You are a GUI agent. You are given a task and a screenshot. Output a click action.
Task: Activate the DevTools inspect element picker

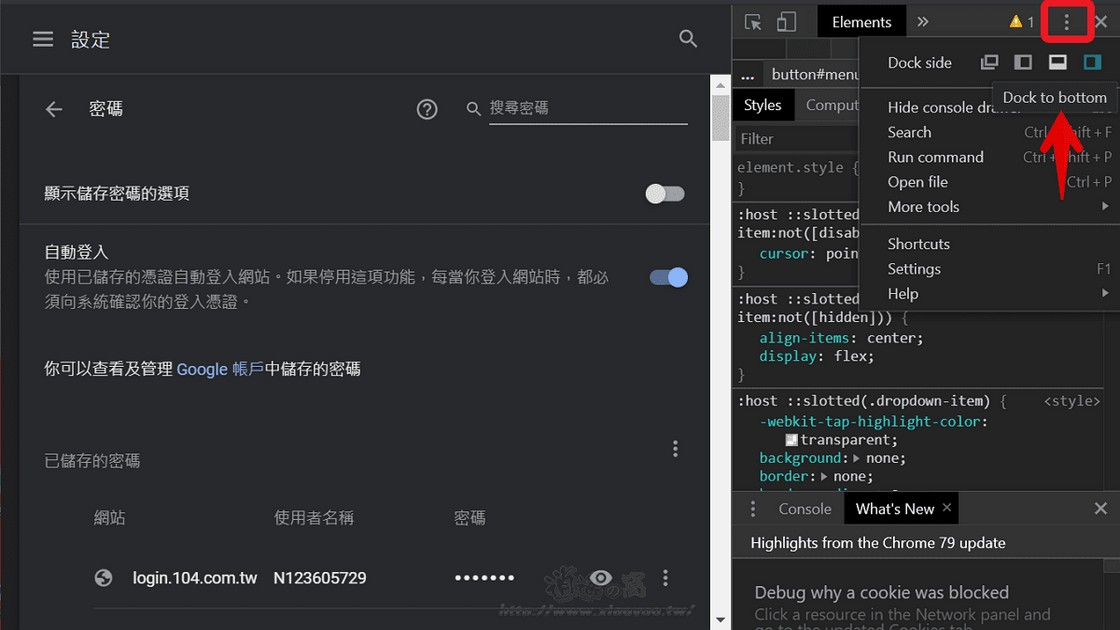click(753, 22)
